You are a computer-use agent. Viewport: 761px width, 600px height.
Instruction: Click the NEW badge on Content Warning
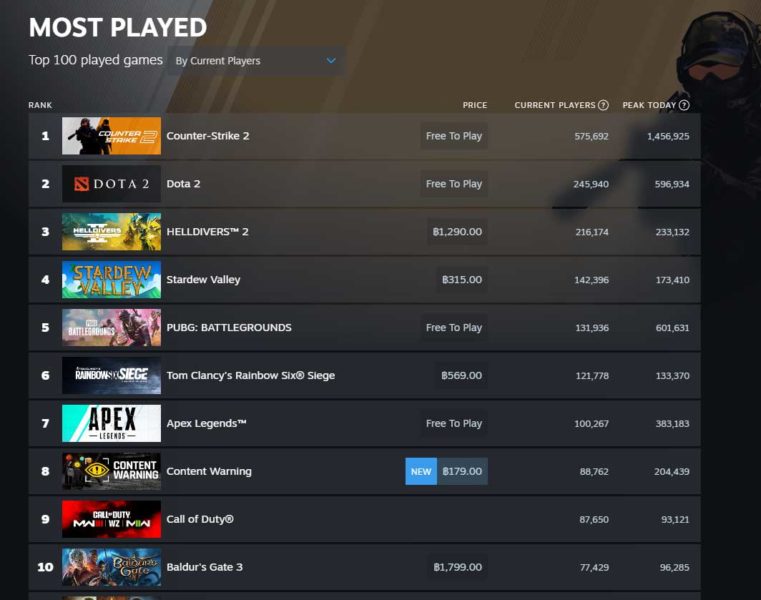(x=421, y=471)
